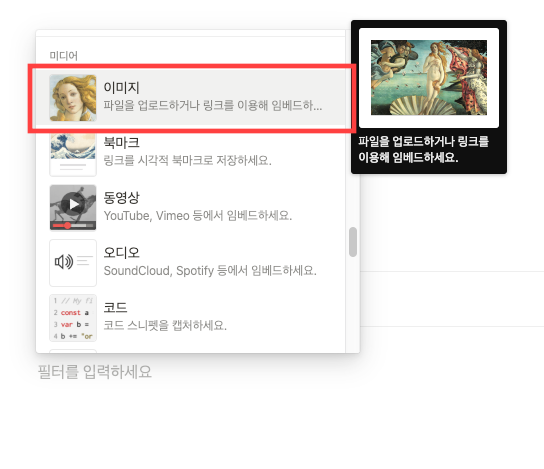Click the block menu scrollbar thumb
The width and height of the screenshot is (544, 469).
pos(353,242)
